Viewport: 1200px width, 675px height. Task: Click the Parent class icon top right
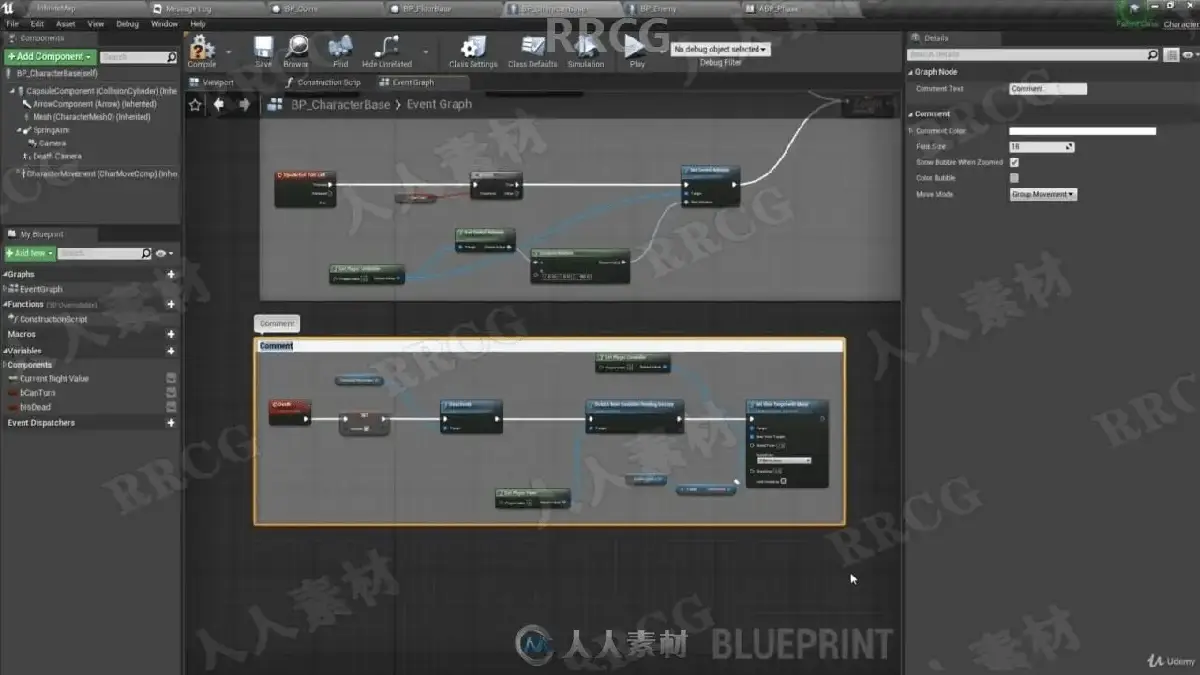(1134, 9)
